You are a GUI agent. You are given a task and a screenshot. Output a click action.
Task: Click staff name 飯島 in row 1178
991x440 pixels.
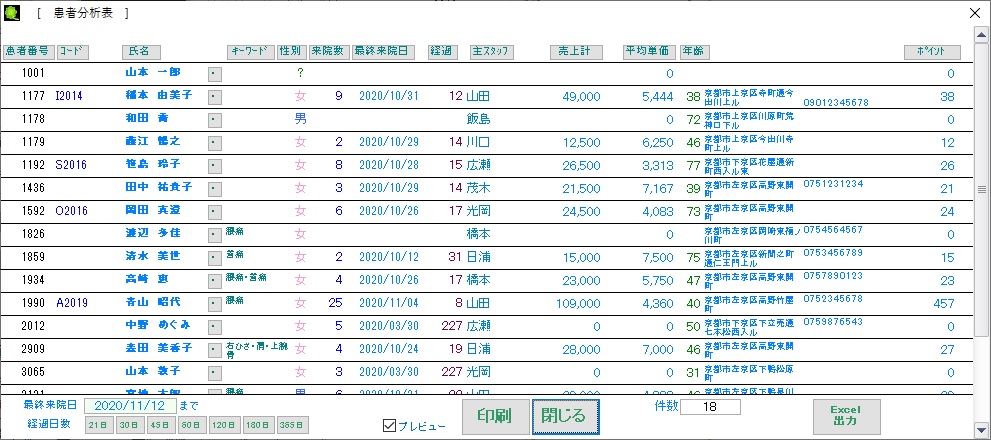pyautogui.click(x=478, y=119)
